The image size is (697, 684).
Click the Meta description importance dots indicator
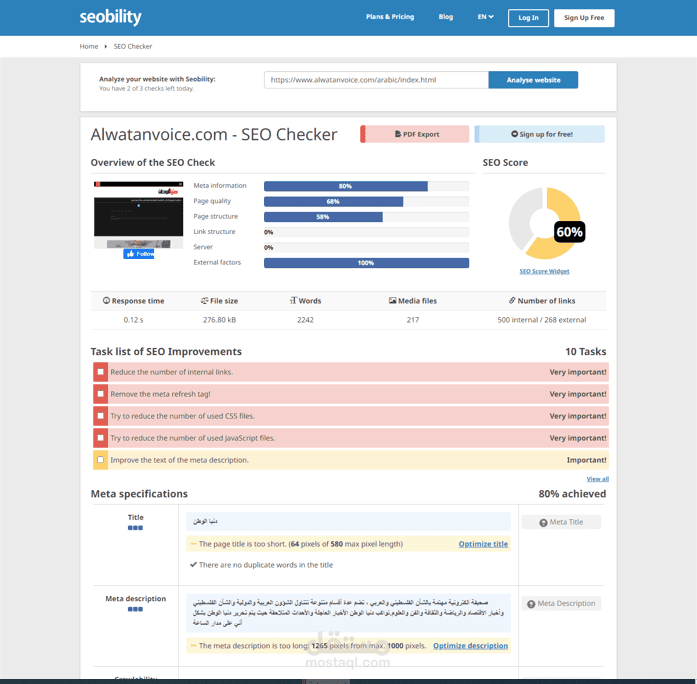click(135, 609)
